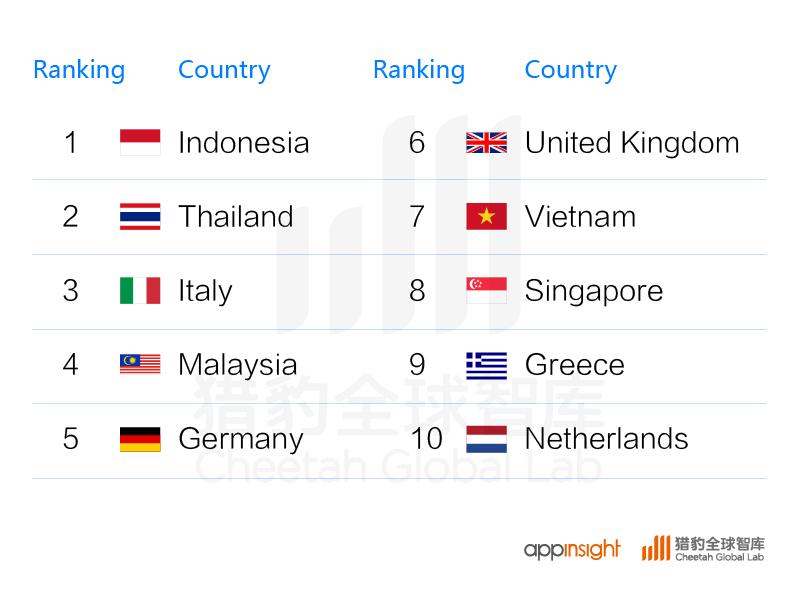Click the left Ranking column header
This screenshot has height=593, width=801.
coord(79,70)
